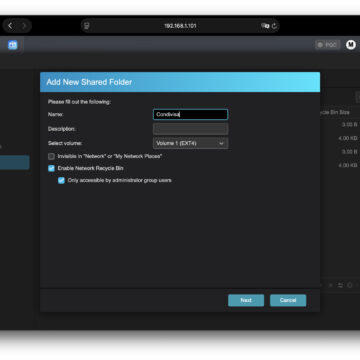Open the M user avatar menu
This screenshot has height=360, width=360.
(351, 44)
